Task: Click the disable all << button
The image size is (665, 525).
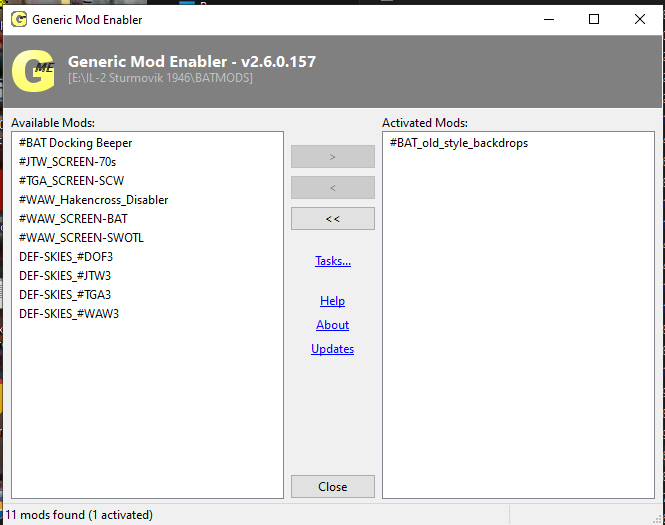Action: [333, 219]
